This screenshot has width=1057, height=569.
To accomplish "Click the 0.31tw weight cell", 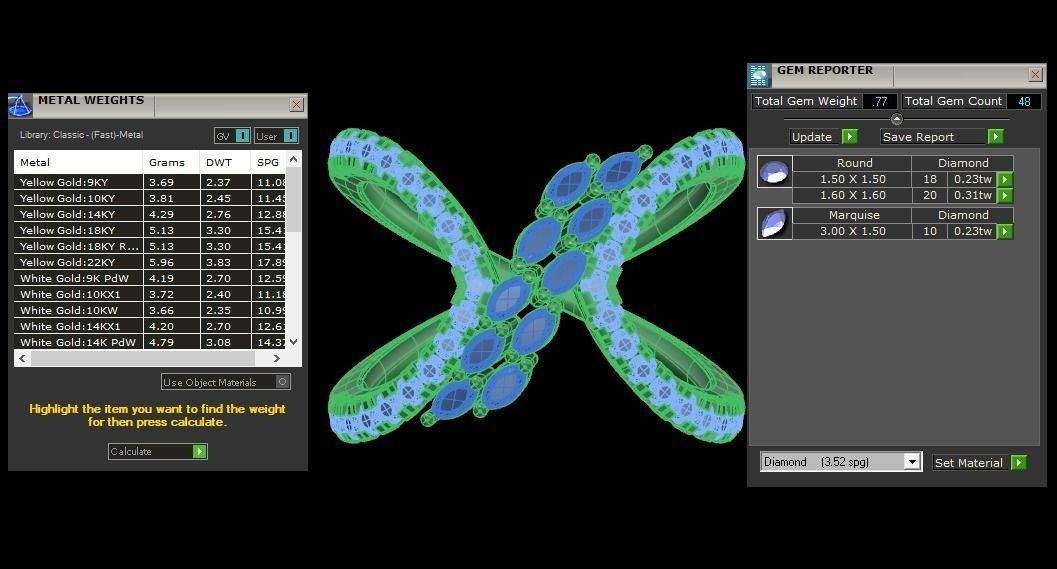I will [x=972, y=196].
